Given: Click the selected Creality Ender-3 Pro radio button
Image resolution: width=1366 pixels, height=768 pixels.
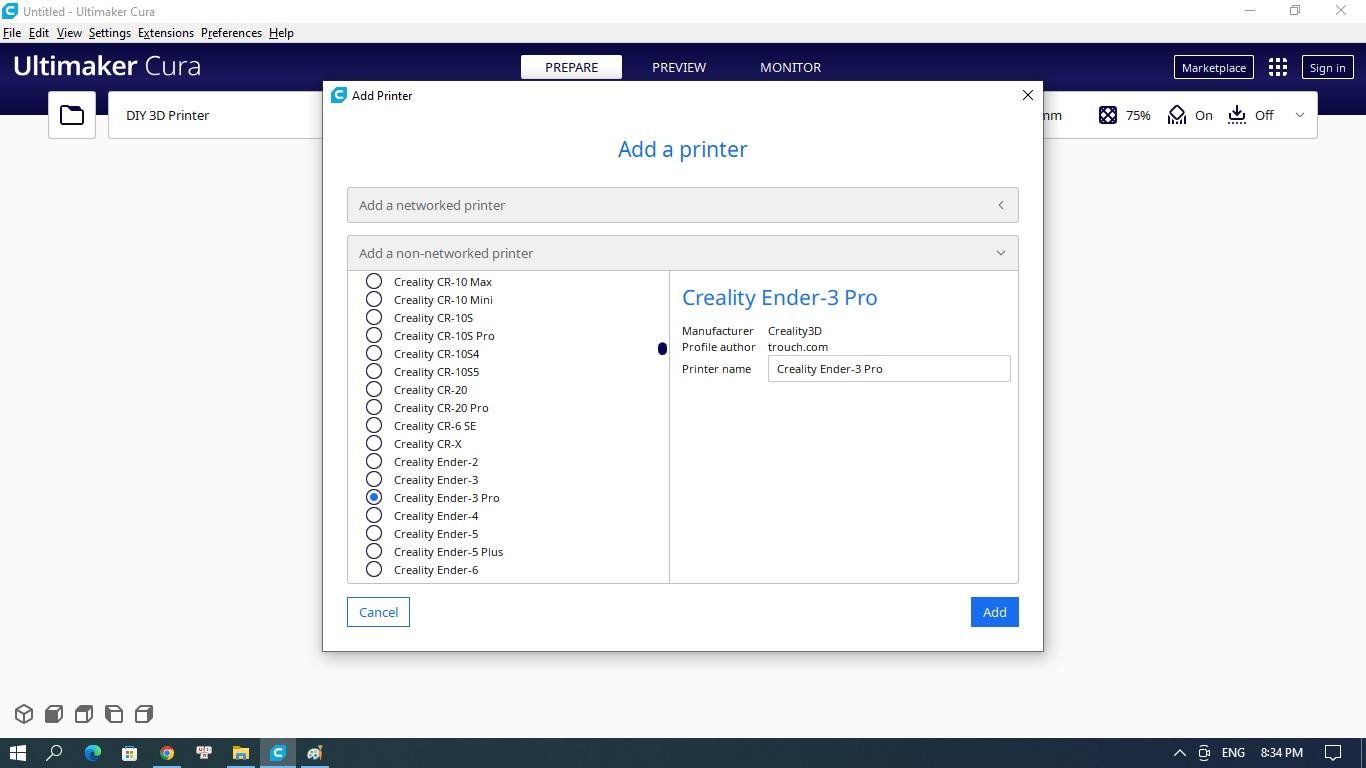Looking at the screenshot, I should point(374,497).
